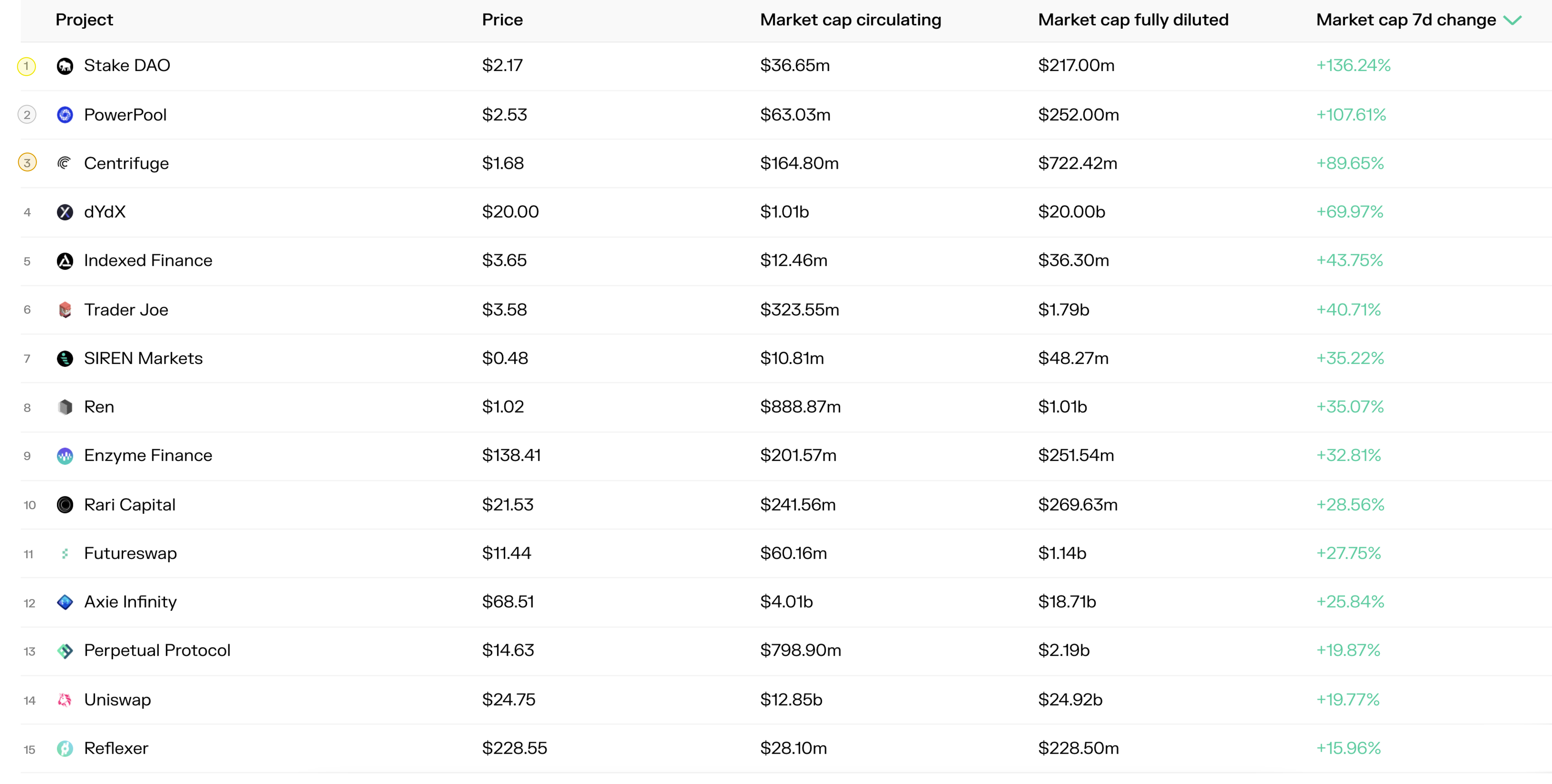Click the Axie Infinity logo icon
The height and width of the screenshot is (784, 1552).
click(65, 602)
